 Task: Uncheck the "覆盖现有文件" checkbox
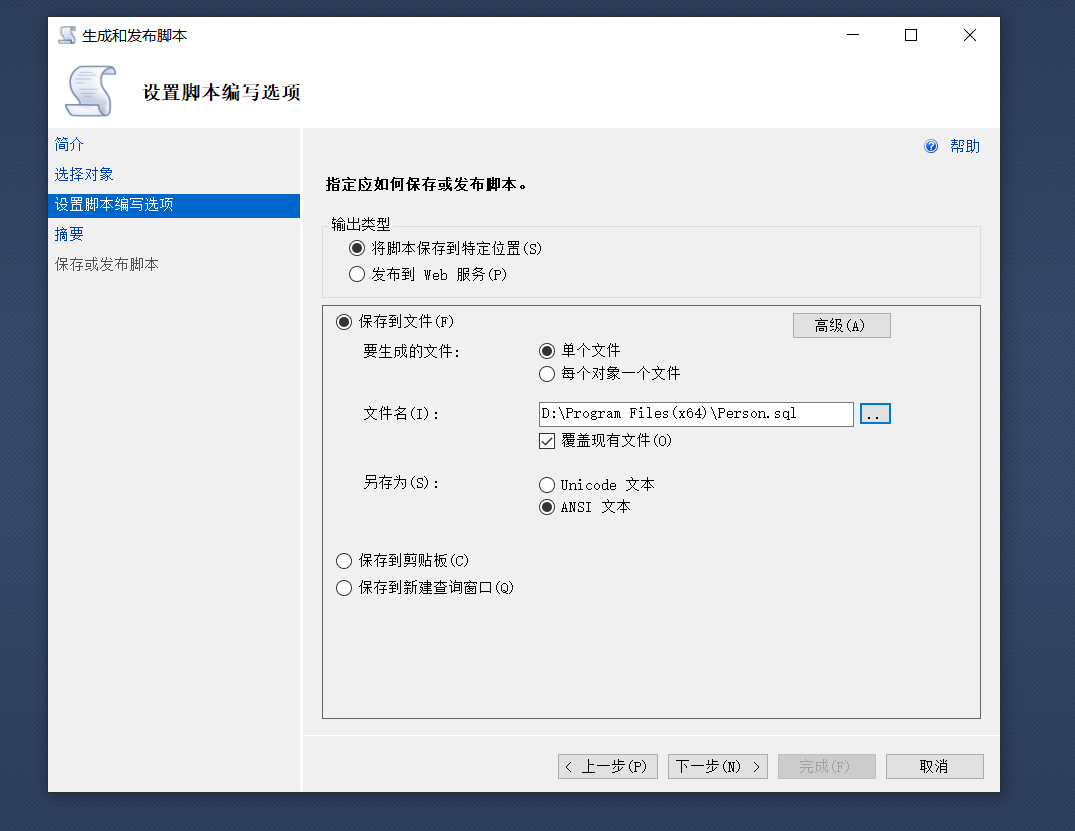click(x=546, y=440)
